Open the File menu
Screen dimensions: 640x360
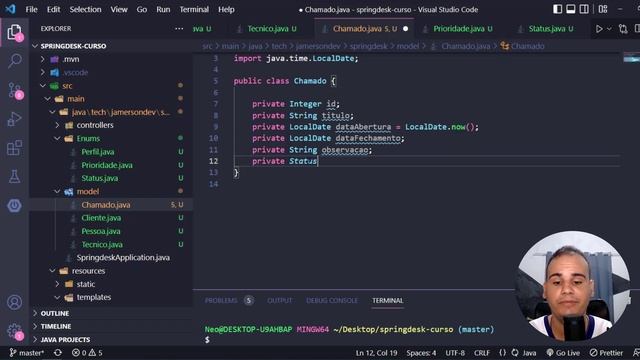pyautogui.click(x=31, y=9)
